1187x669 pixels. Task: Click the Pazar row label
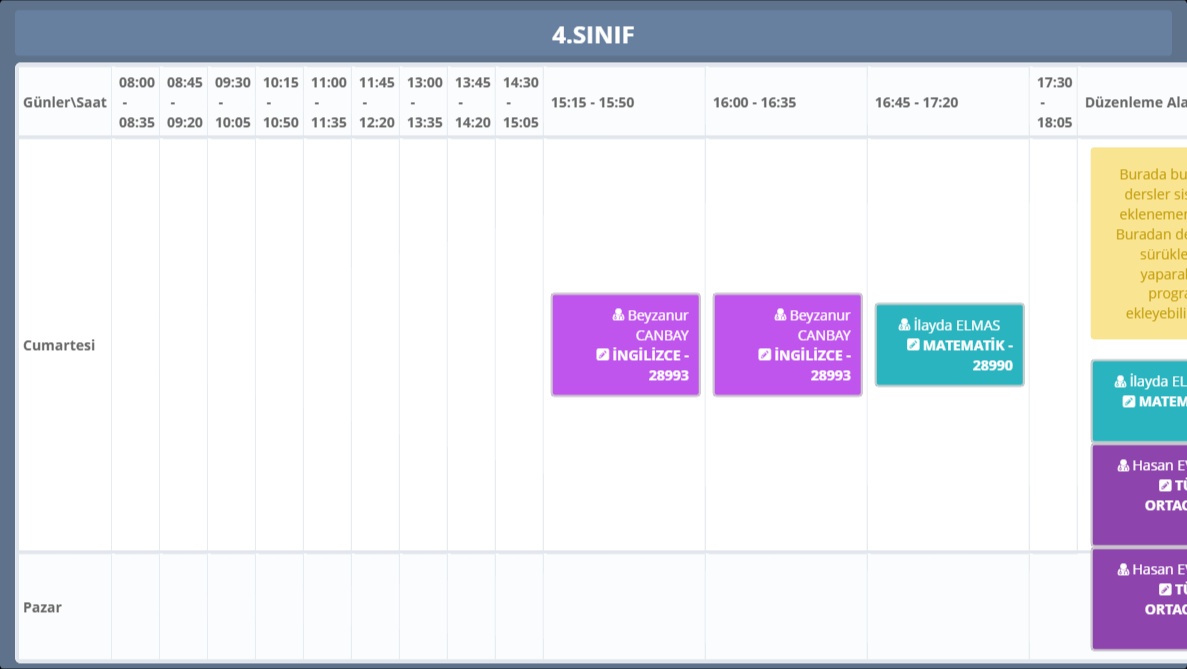point(43,607)
